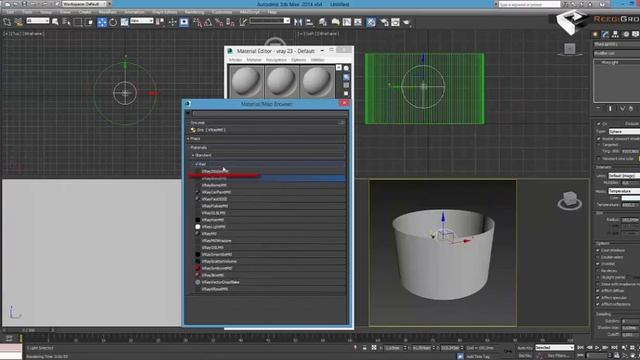
Task: Open Select by Name dialog
Action: point(66,22)
